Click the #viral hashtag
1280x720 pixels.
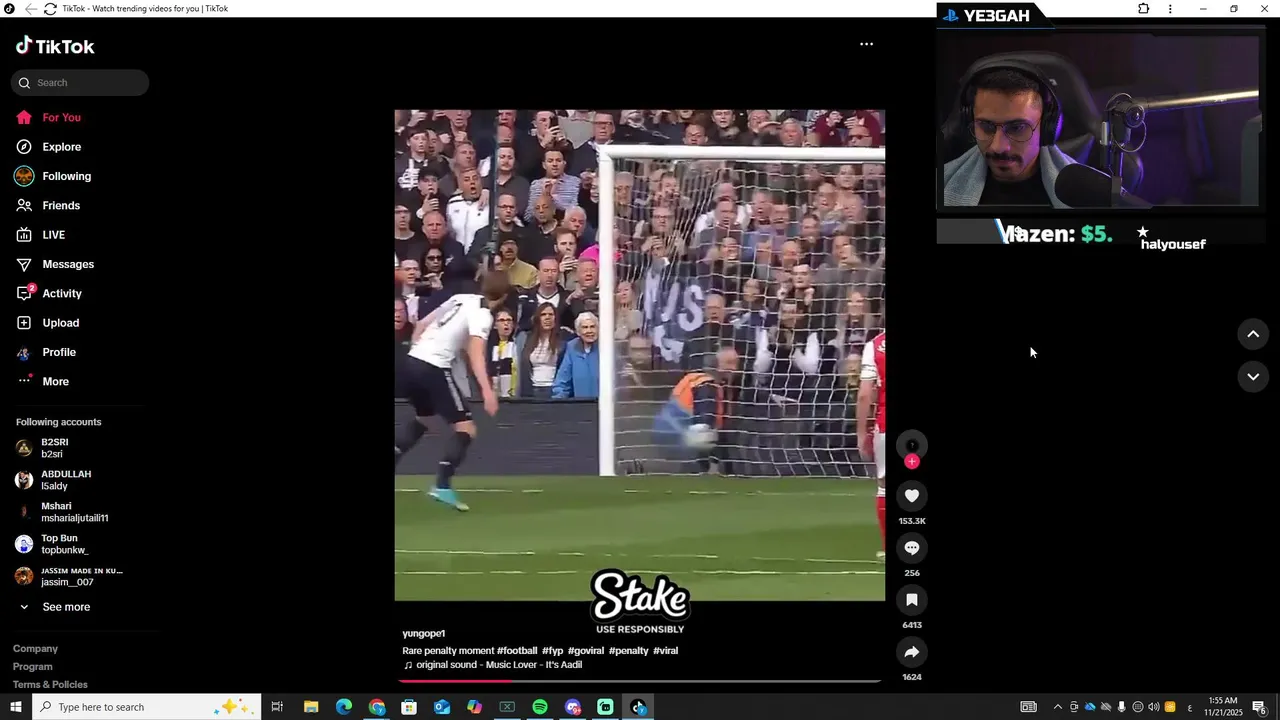tap(666, 651)
